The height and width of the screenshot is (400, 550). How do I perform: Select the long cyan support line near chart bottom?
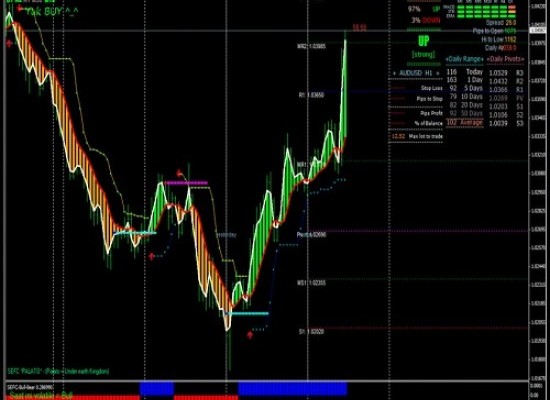(x=246, y=313)
